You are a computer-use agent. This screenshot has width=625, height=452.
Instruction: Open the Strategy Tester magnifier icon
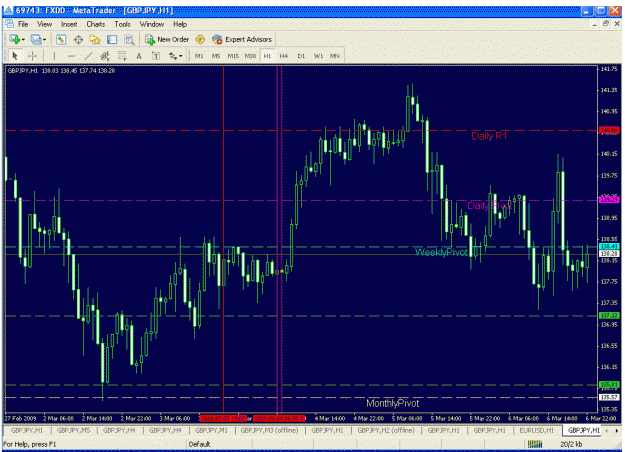(x=129, y=39)
